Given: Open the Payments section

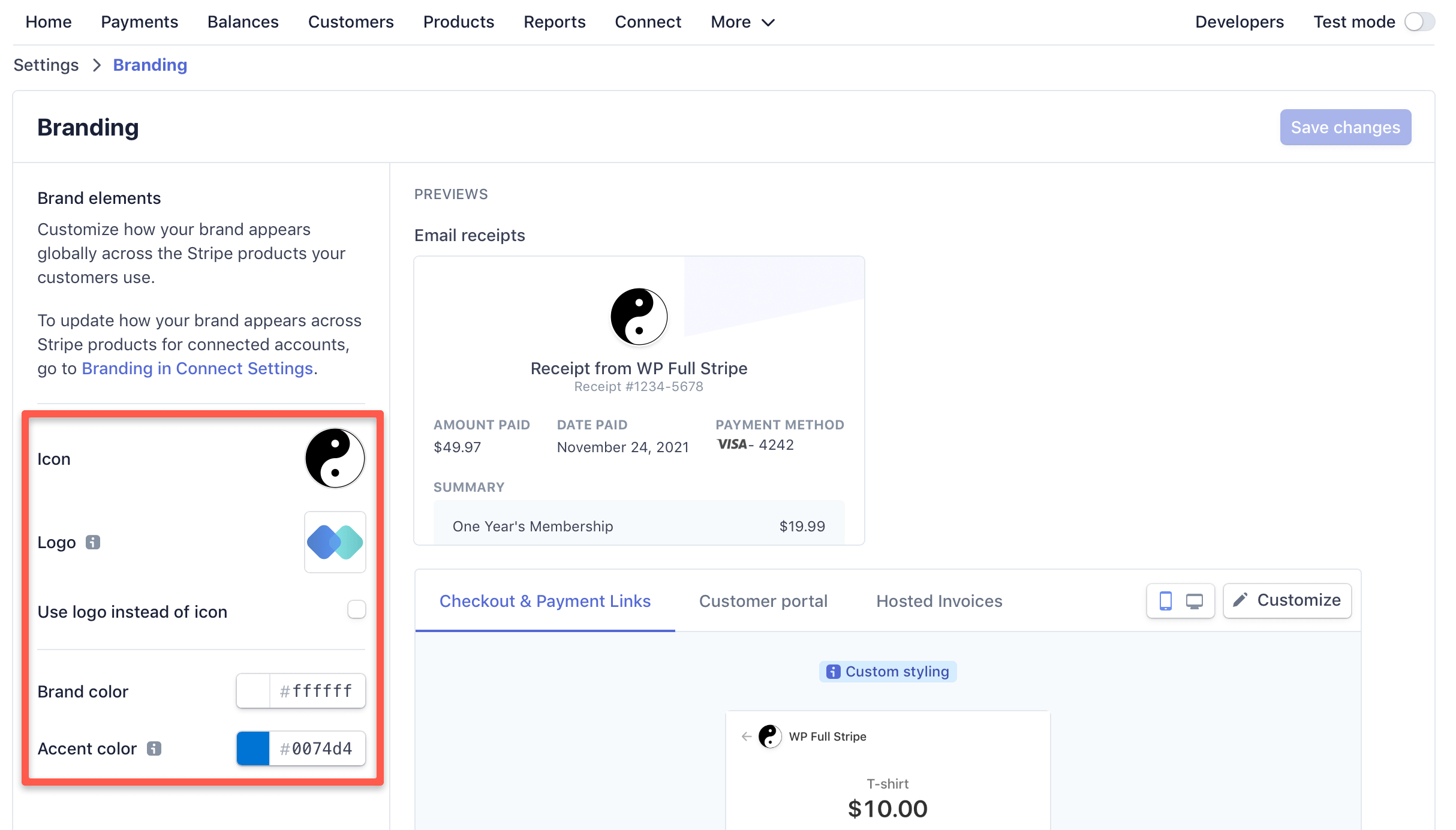Looking at the screenshot, I should pos(139,22).
